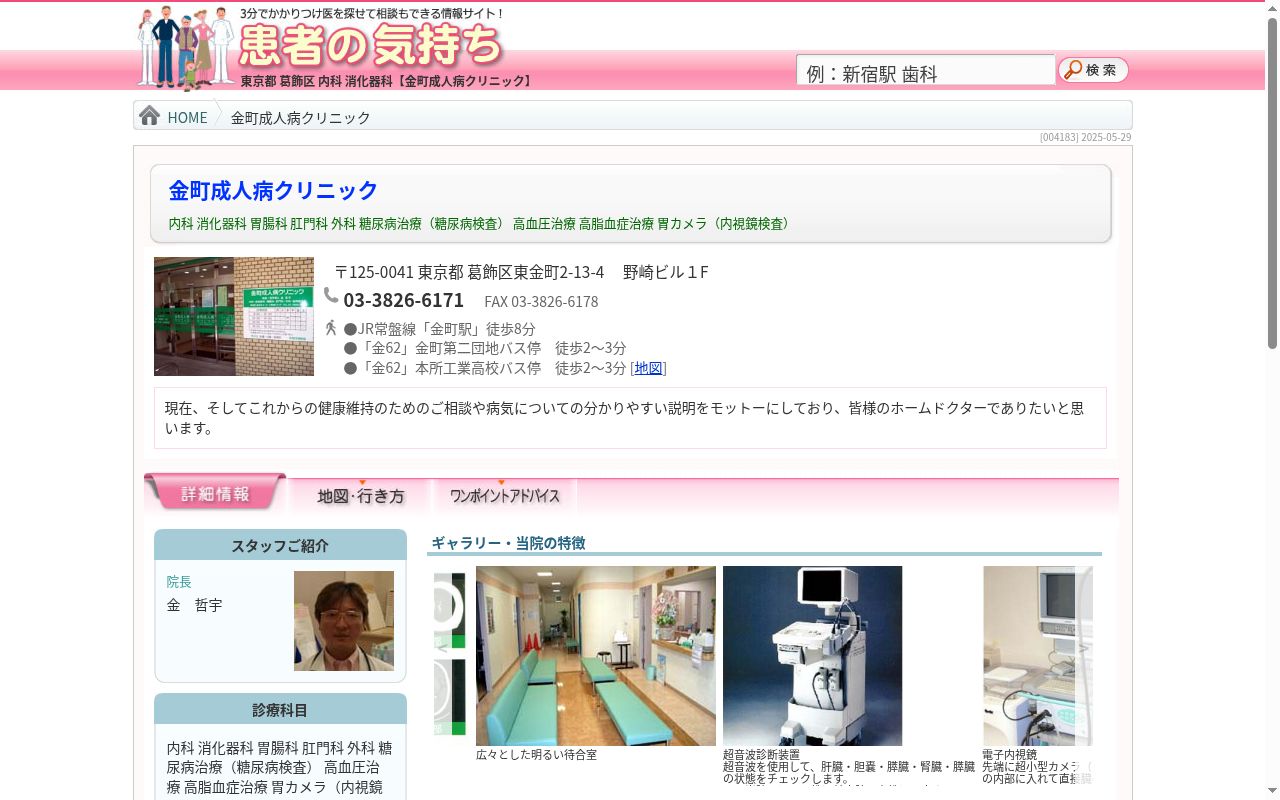Click the phone number 03-3826-6171
Image resolution: width=1280 pixels, height=800 pixels.
(403, 300)
